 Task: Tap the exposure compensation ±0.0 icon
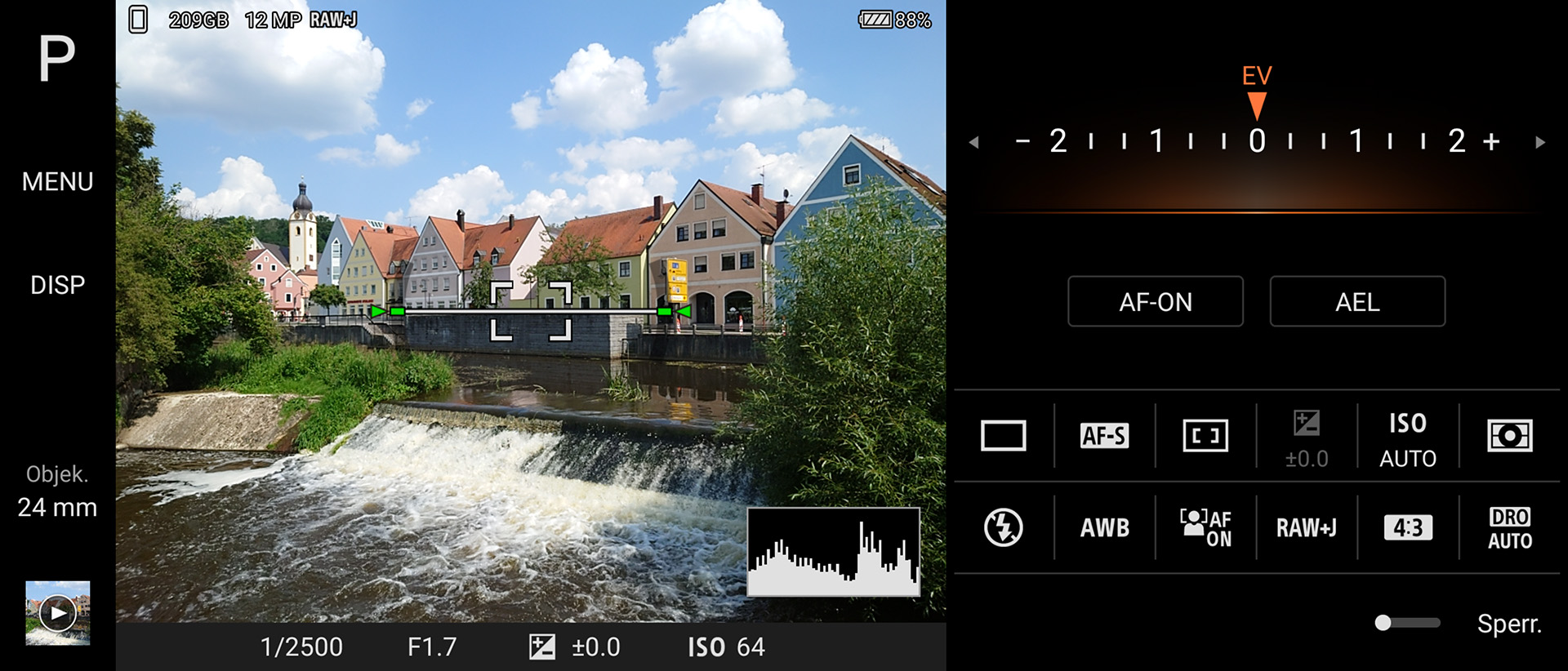coord(1307,438)
